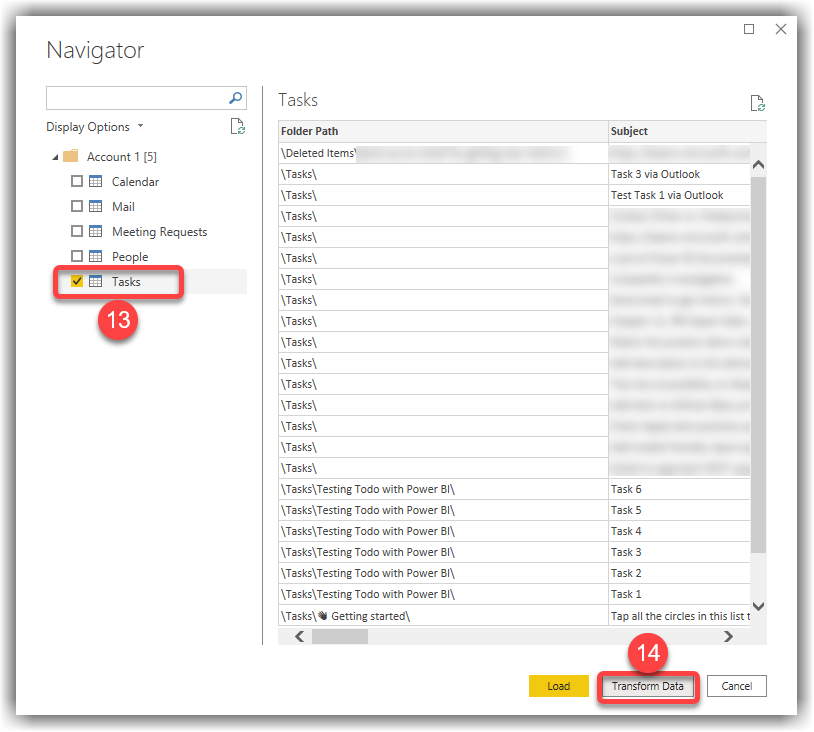The width and height of the screenshot is (814, 732).
Task: Click the vertical scrollbar thumb
Action: (758, 365)
